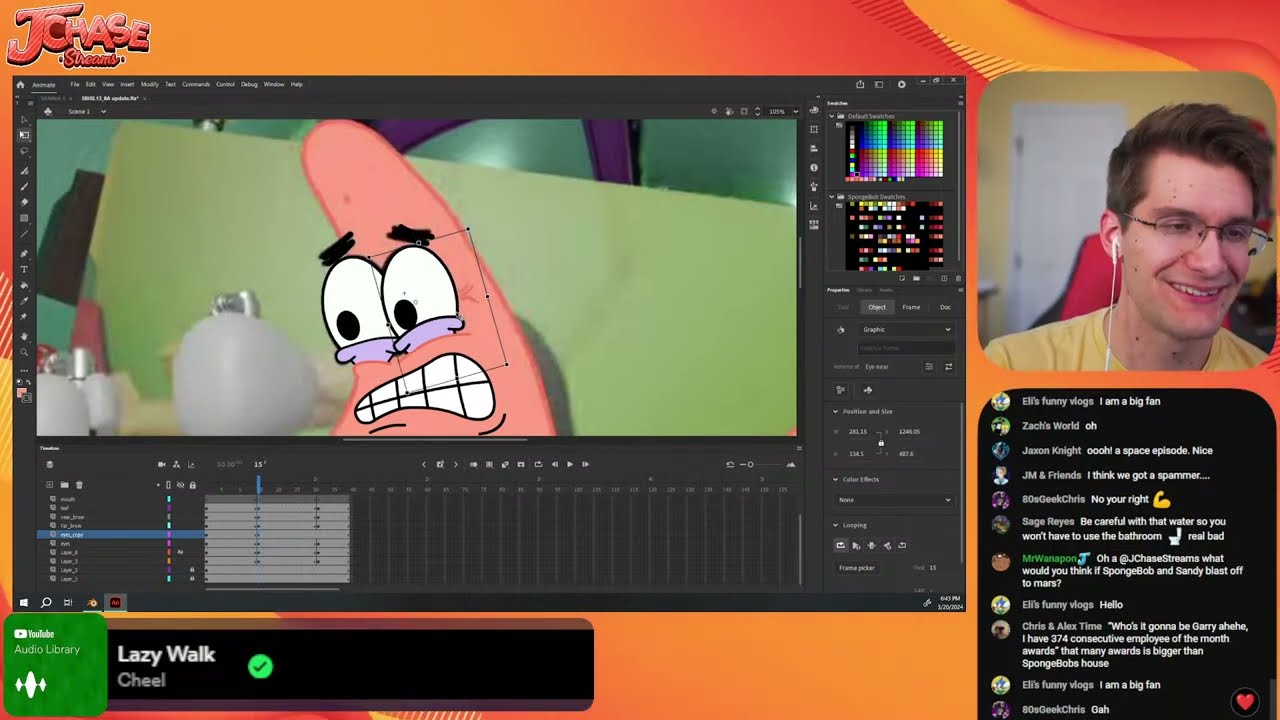Open the Graphic instance type dropdown
Screen dimensions: 1280x720
pos(906,329)
